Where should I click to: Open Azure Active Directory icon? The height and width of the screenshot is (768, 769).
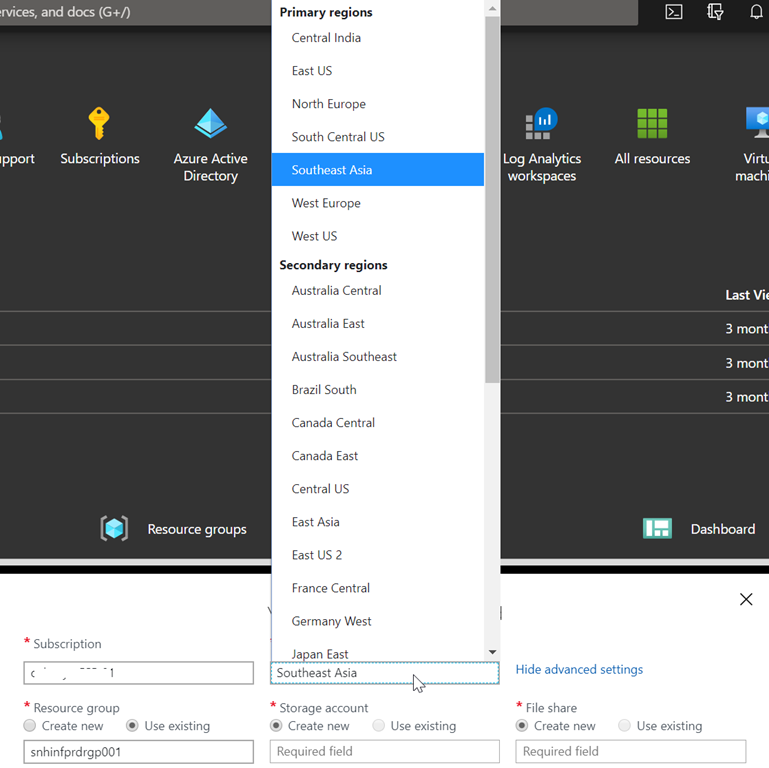(x=210, y=123)
